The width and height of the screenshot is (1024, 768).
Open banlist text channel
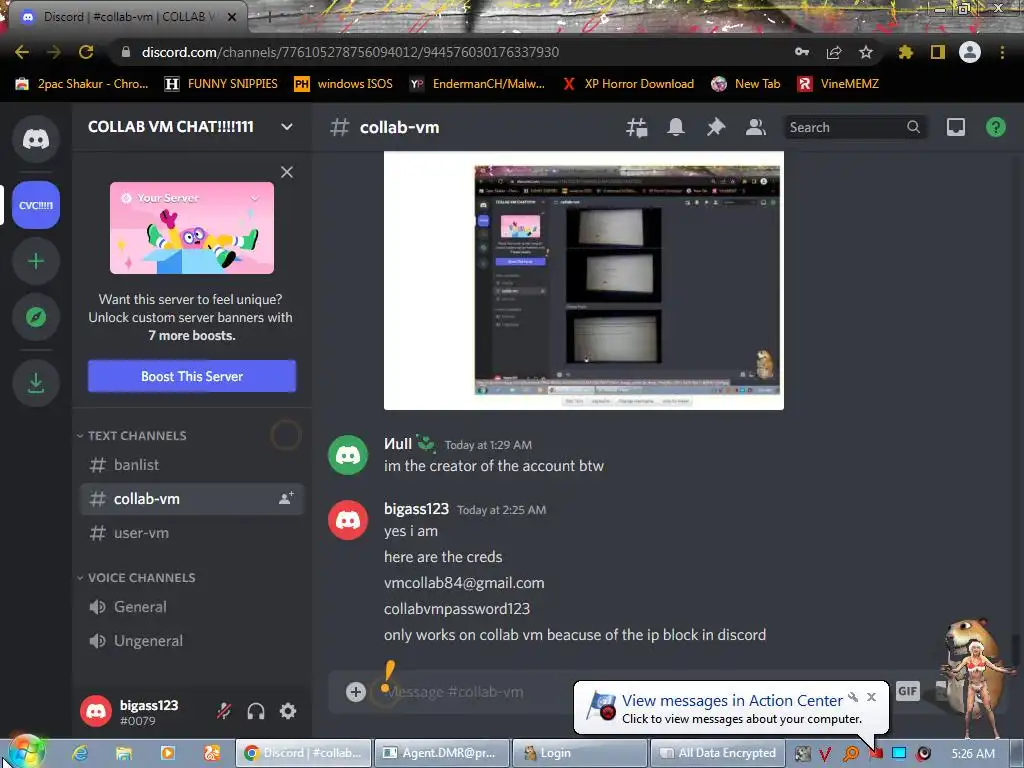click(x=192, y=465)
